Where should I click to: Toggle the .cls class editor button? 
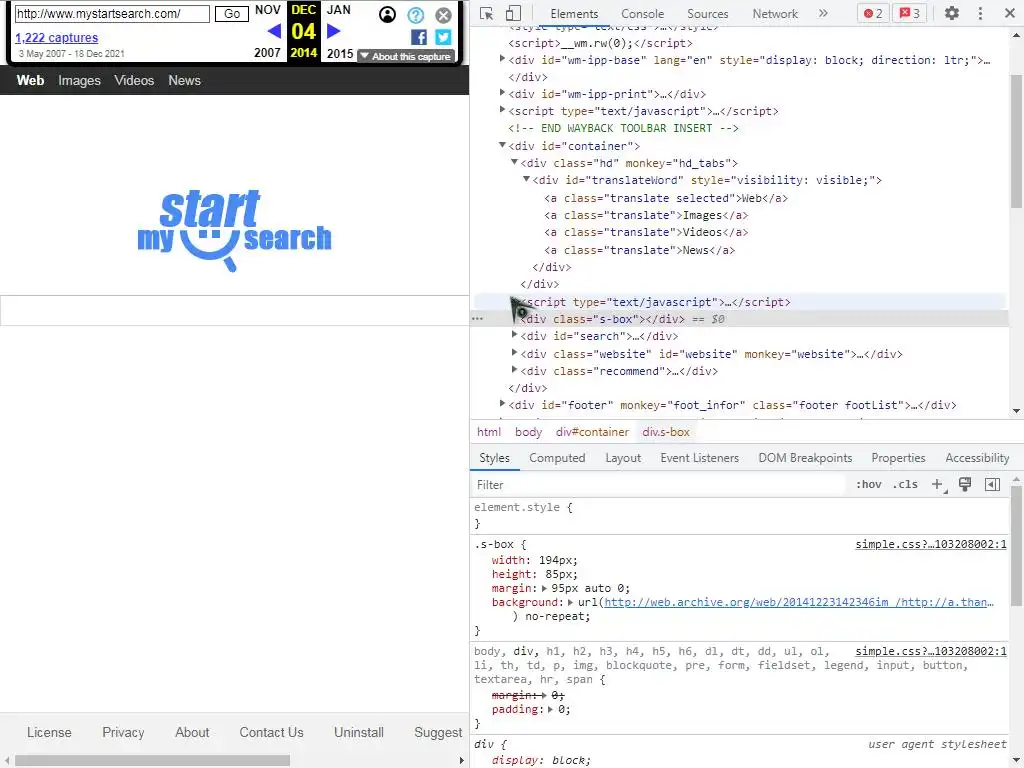[x=905, y=485]
